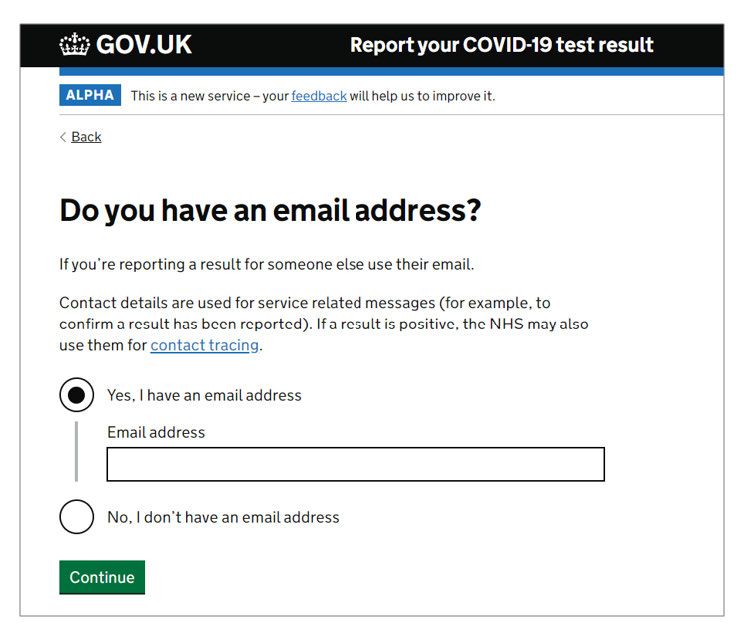
Task: Open the feedback link in the banner
Action: [319, 96]
